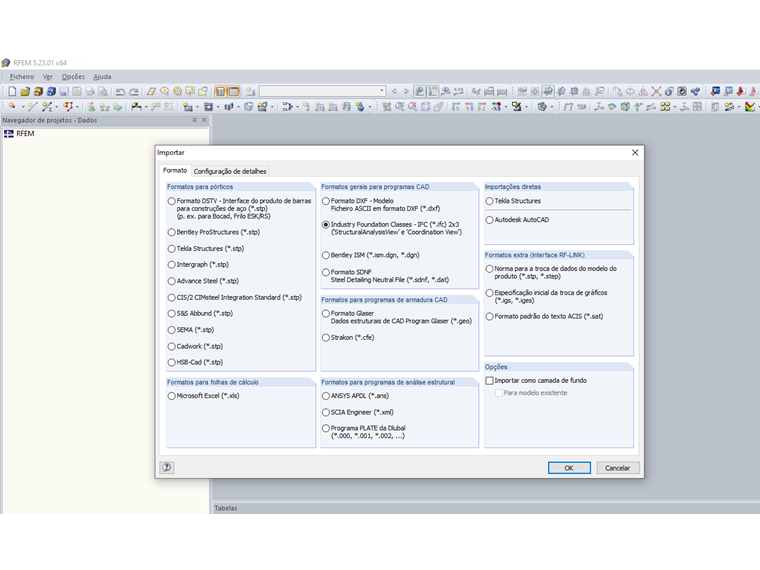Switch to Configuração de detalhes tab

(230, 172)
